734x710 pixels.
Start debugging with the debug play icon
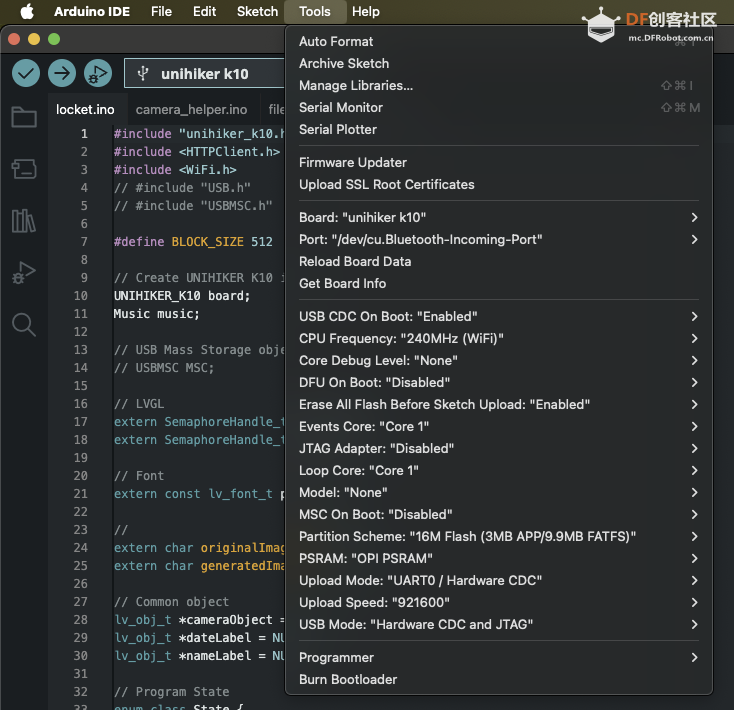click(x=98, y=73)
